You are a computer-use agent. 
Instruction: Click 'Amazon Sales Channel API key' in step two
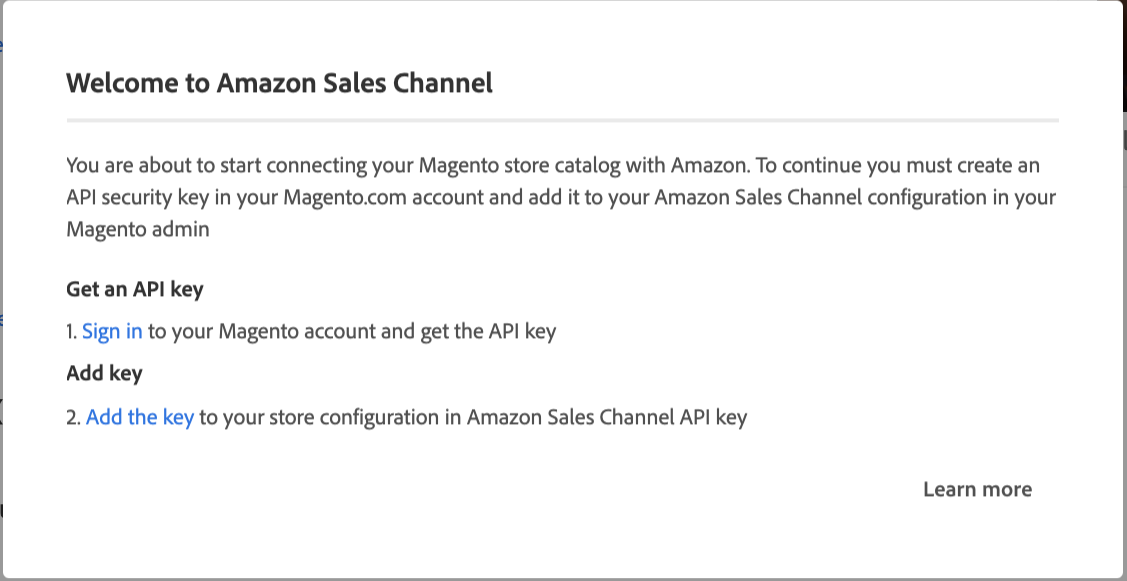pos(606,418)
